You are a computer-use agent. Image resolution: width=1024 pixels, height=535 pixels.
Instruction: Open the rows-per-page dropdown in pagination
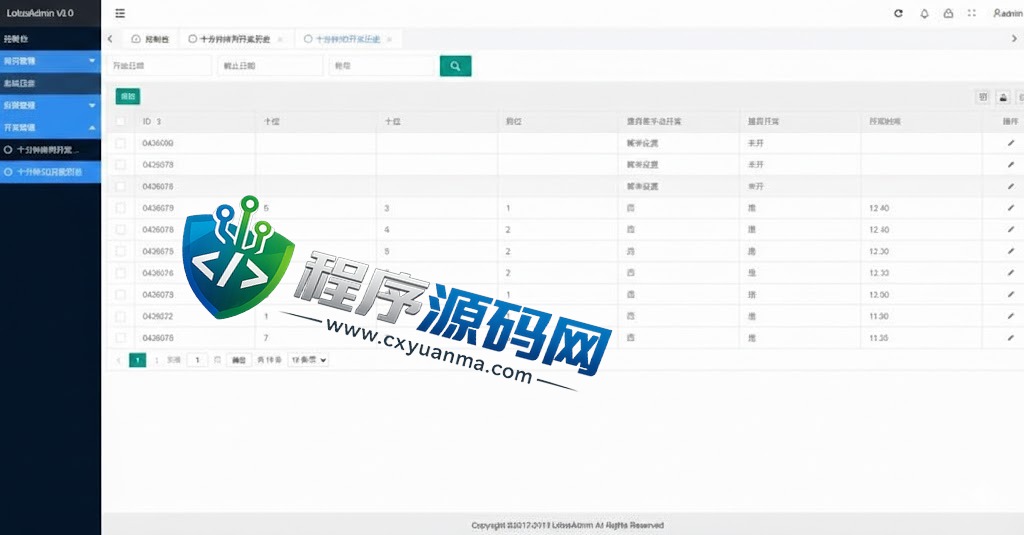point(308,360)
